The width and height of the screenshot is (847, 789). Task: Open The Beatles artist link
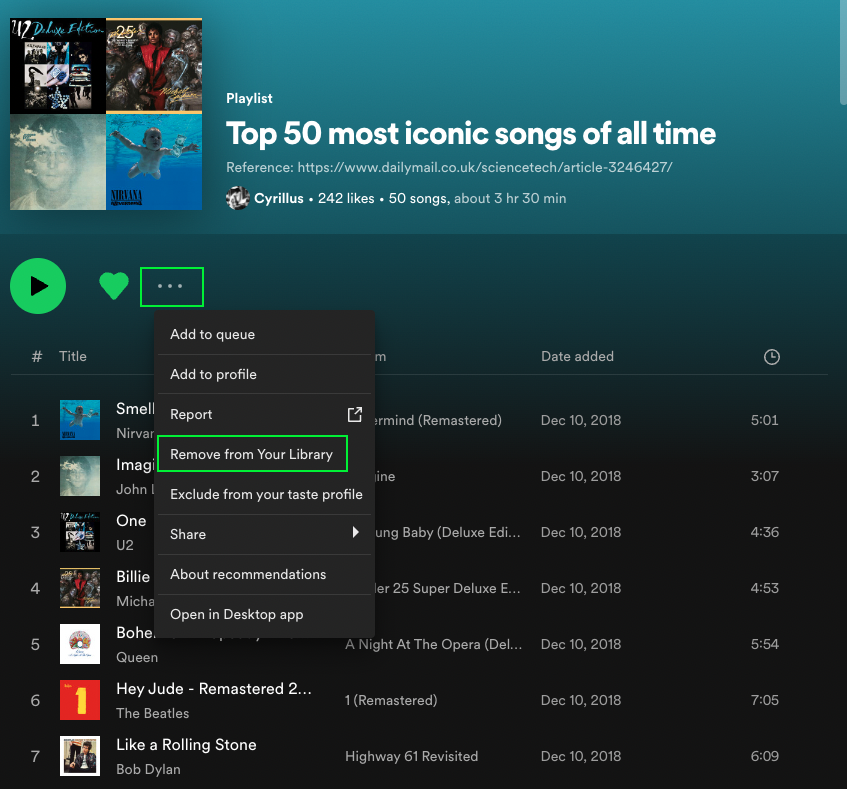tap(152, 713)
